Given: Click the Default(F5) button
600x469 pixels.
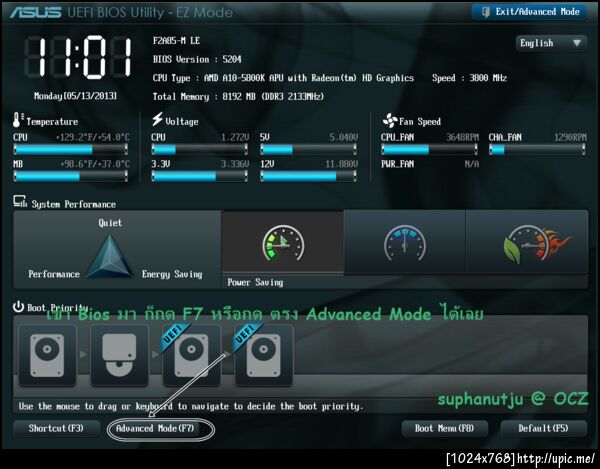Looking at the screenshot, I should 543,428.
